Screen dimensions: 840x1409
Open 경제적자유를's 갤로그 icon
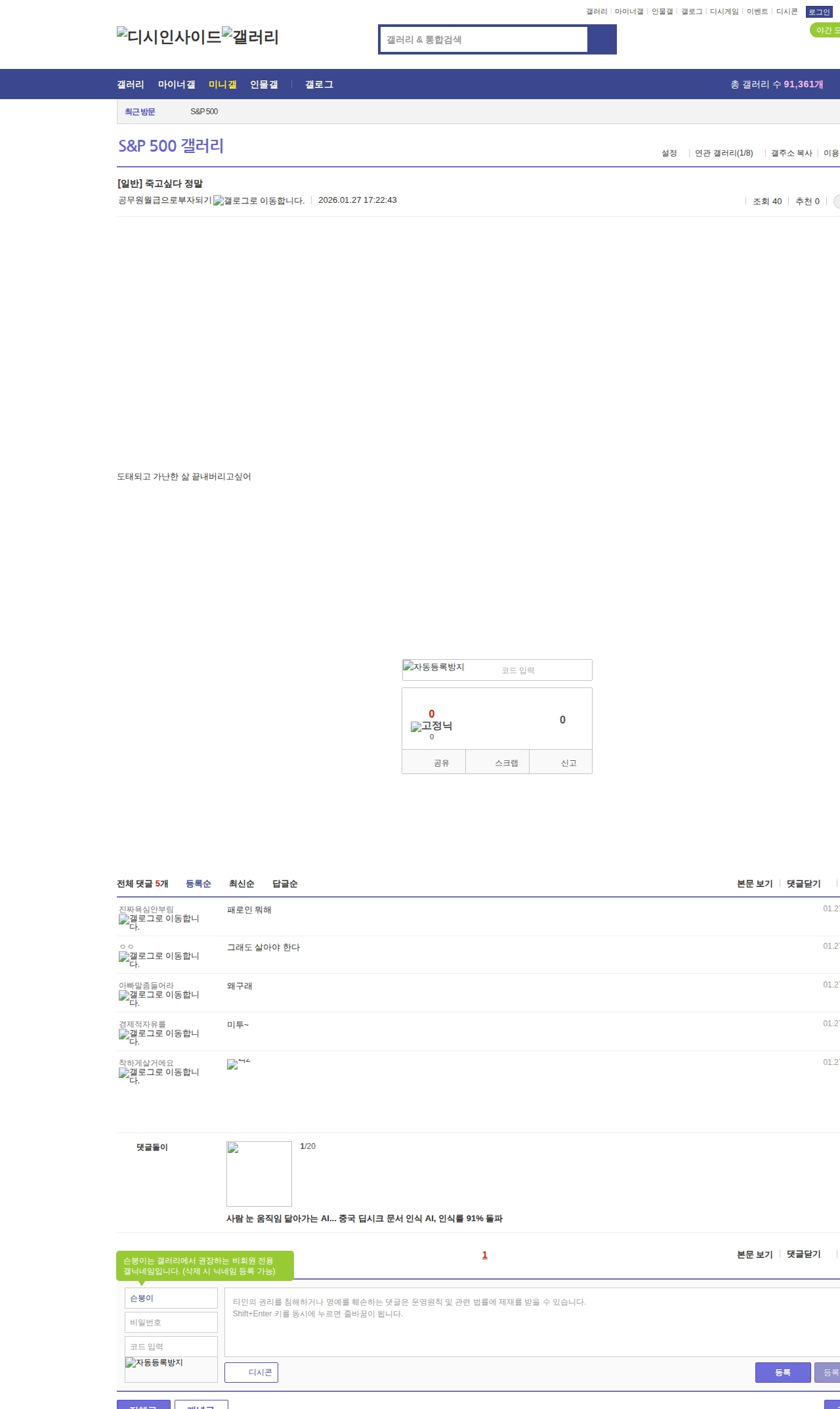click(159, 1037)
